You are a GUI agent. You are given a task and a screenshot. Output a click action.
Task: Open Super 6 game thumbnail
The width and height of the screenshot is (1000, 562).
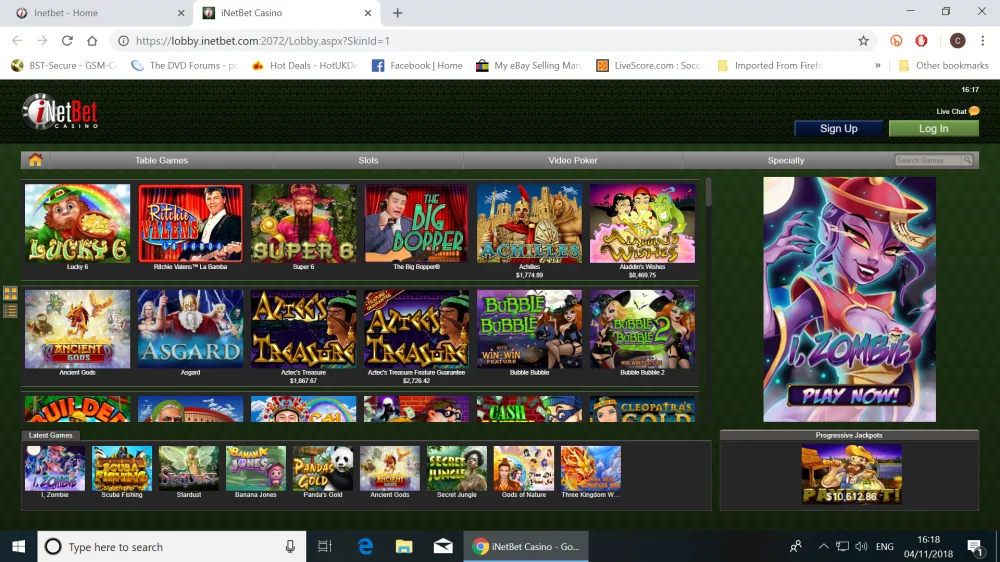[303, 223]
